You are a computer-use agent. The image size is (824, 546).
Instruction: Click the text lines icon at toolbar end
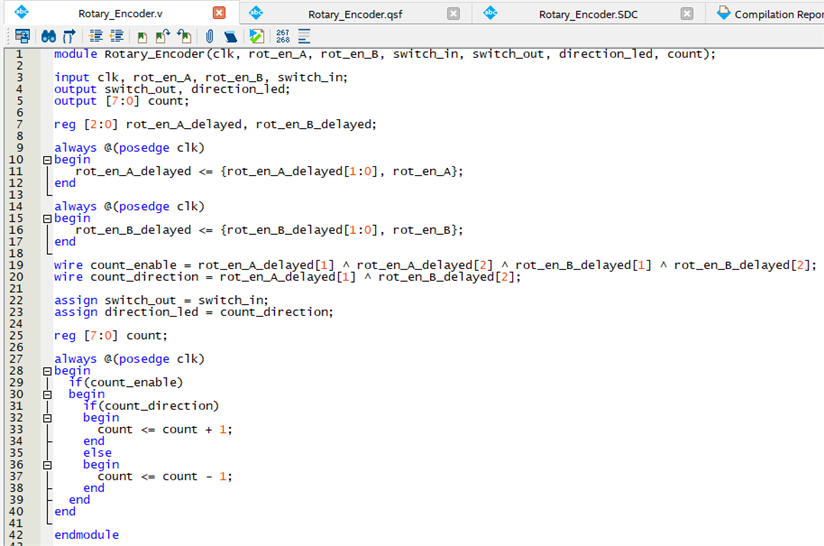(x=304, y=36)
